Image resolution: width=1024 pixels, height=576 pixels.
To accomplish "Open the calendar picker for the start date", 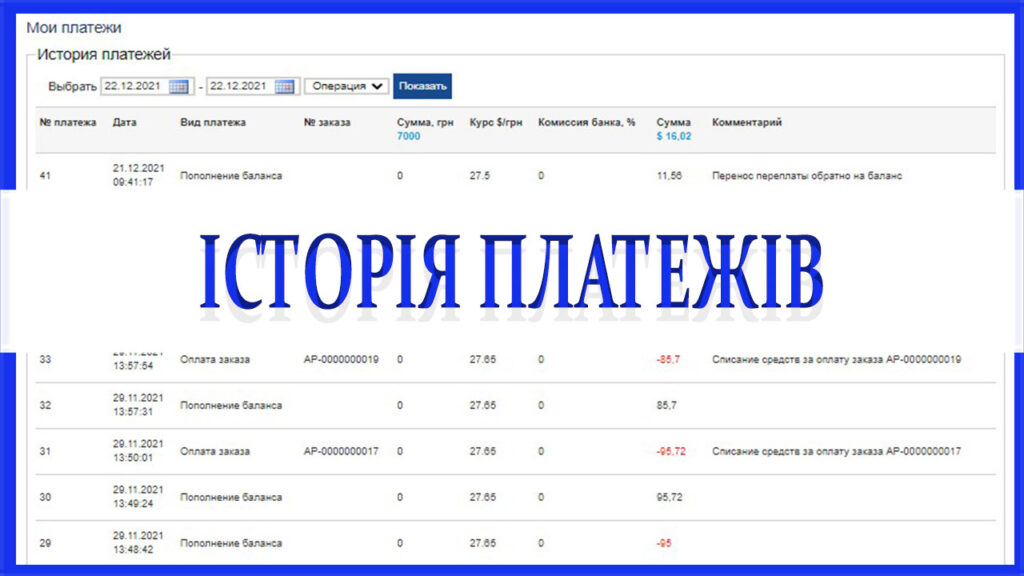I will point(179,87).
